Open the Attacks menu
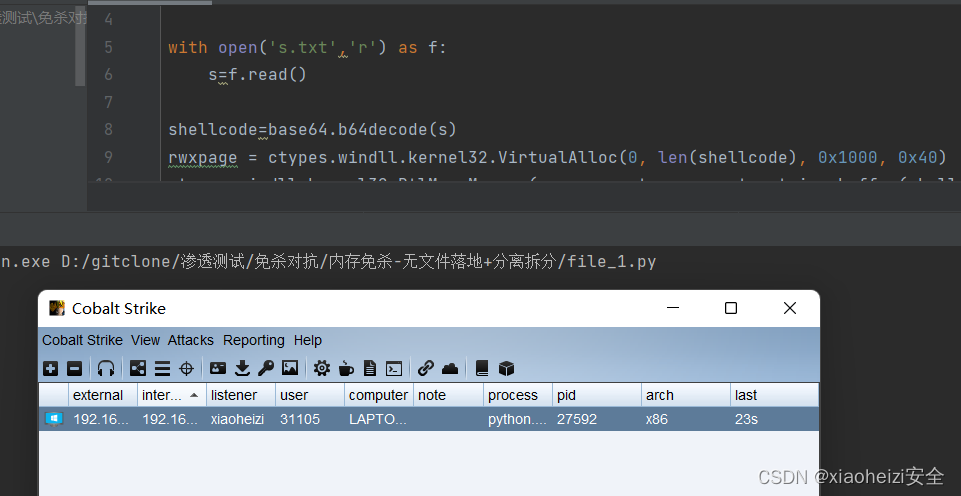This screenshot has width=961, height=496. coord(191,340)
